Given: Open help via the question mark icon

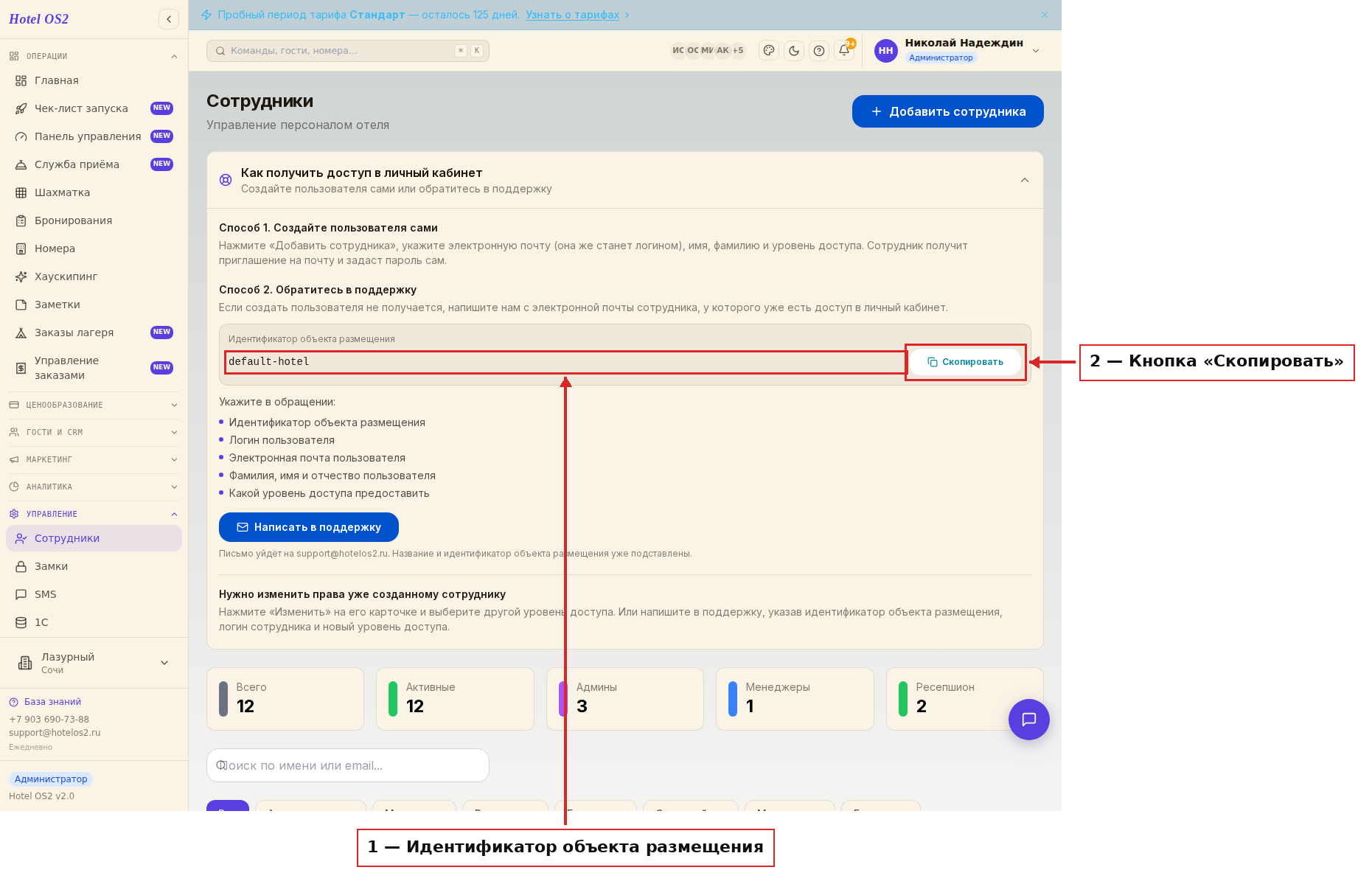Looking at the screenshot, I should [819, 50].
